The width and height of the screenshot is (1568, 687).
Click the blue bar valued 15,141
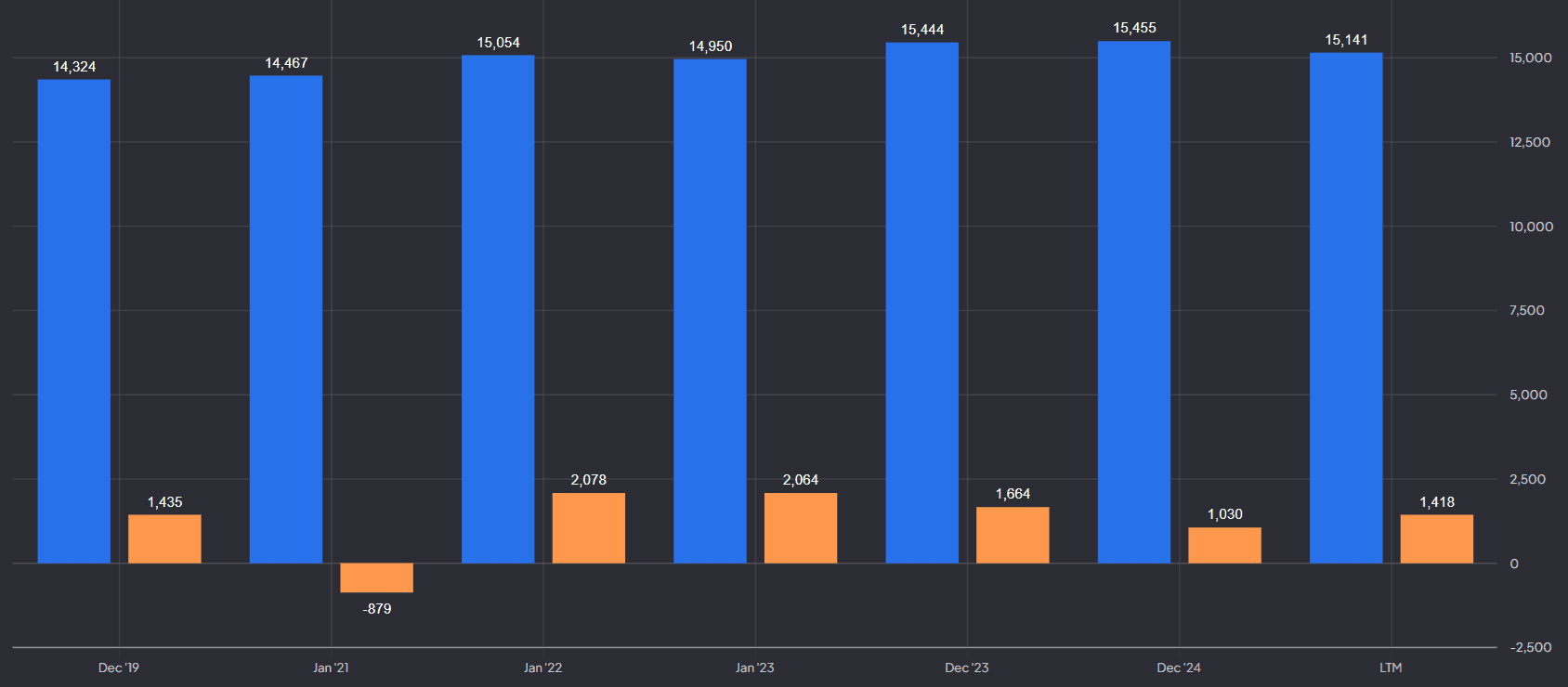pyautogui.click(x=1346, y=308)
